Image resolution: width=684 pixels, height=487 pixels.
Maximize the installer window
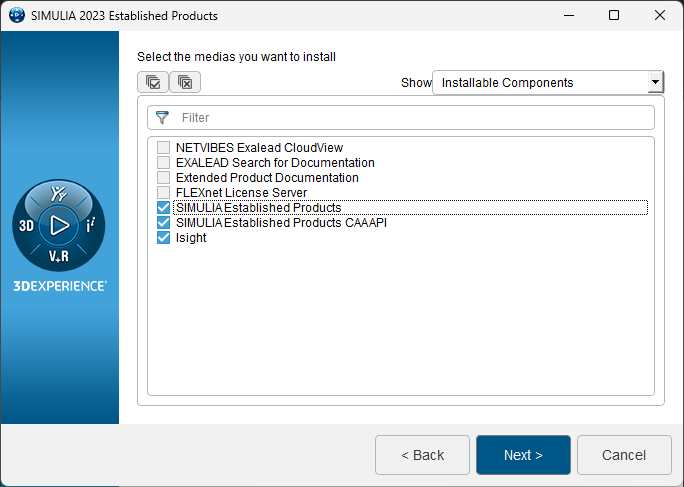[614, 15]
